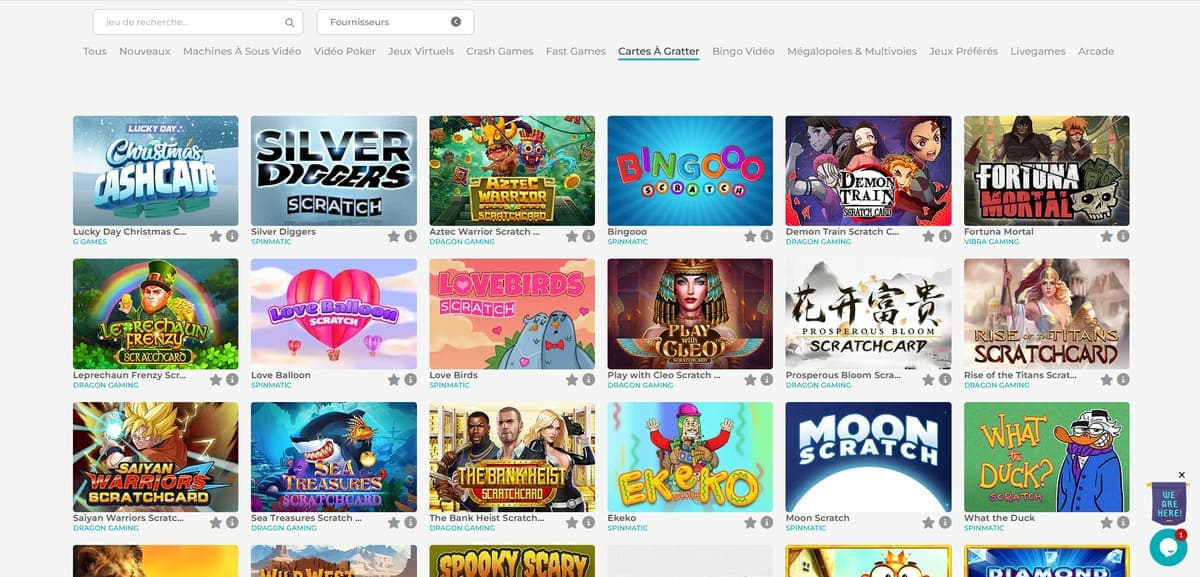Click G GAMES provider label
The height and width of the screenshot is (577, 1200).
[x=90, y=242]
